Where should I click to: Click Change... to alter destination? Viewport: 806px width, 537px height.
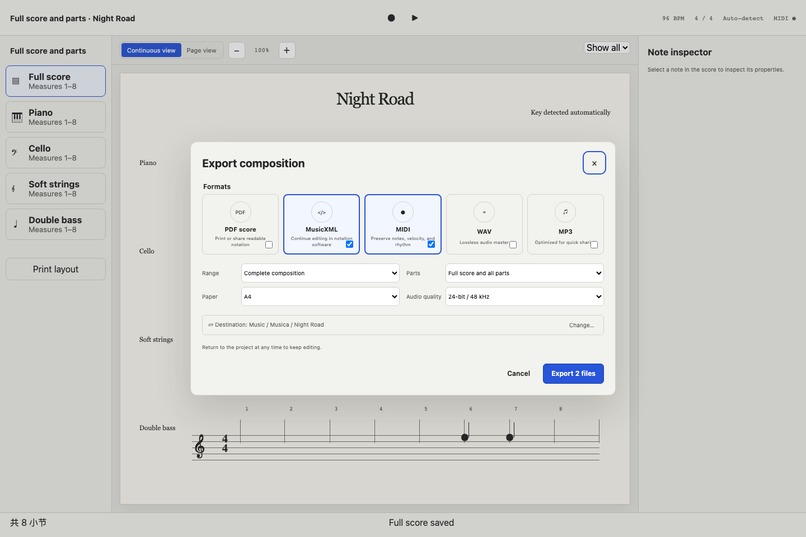(x=581, y=325)
